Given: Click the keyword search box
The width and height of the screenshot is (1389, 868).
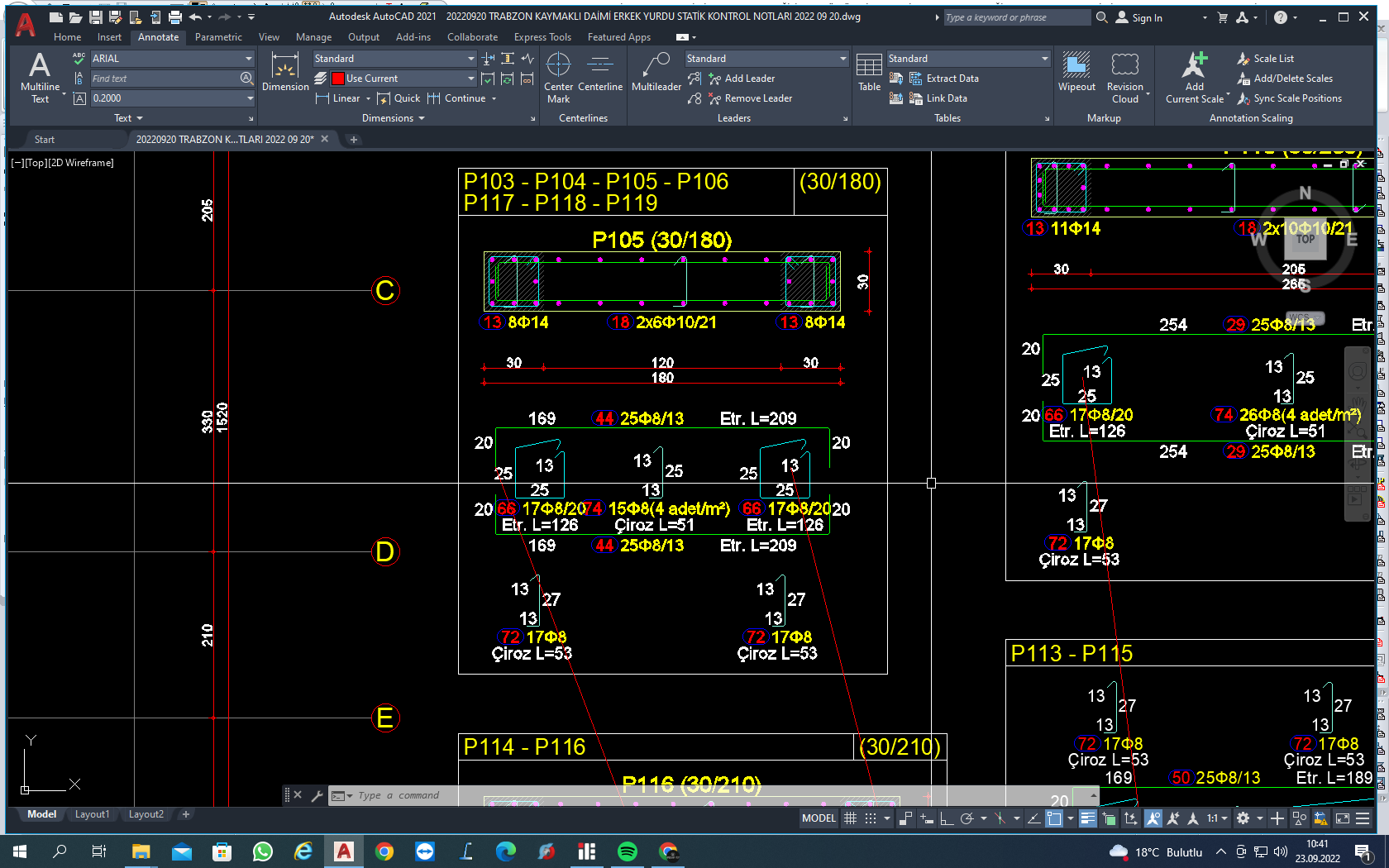Looking at the screenshot, I should pos(1016,17).
